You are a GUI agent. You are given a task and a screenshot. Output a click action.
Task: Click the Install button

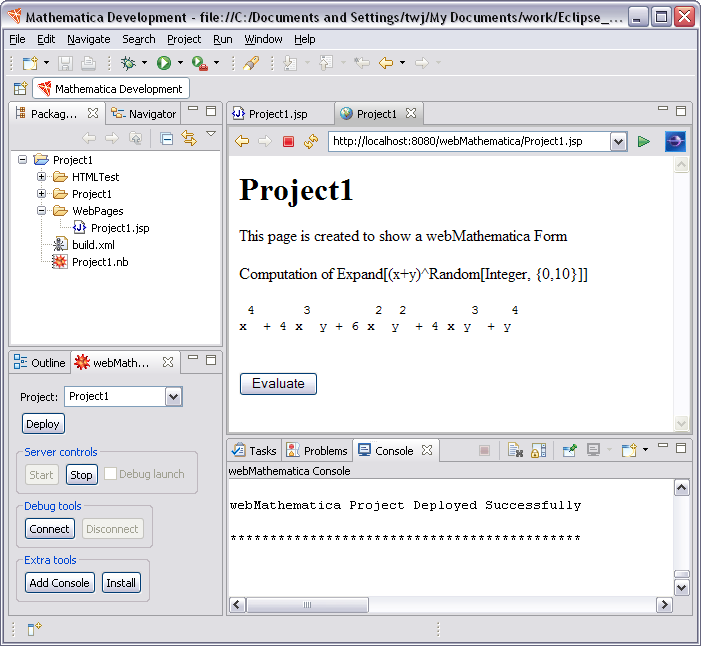[121, 583]
